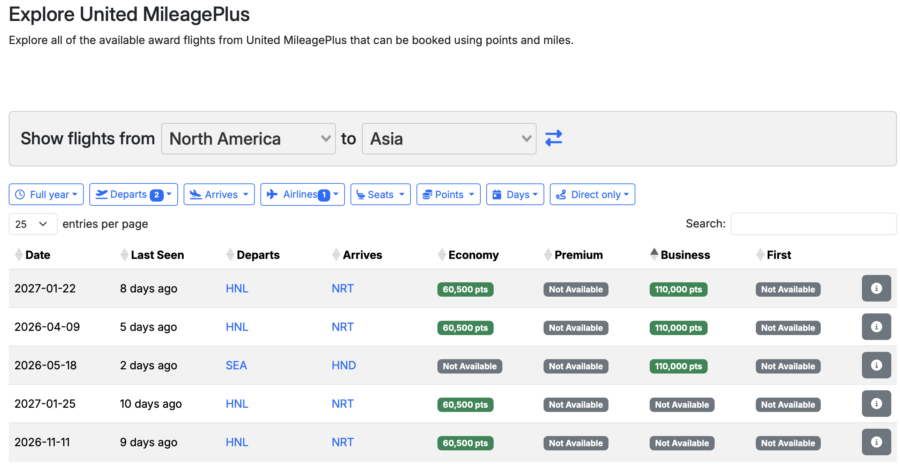The height and width of the screenshot is (464, 900).
Task: Open the Full year filter dropdown
Action: (46, 195)
